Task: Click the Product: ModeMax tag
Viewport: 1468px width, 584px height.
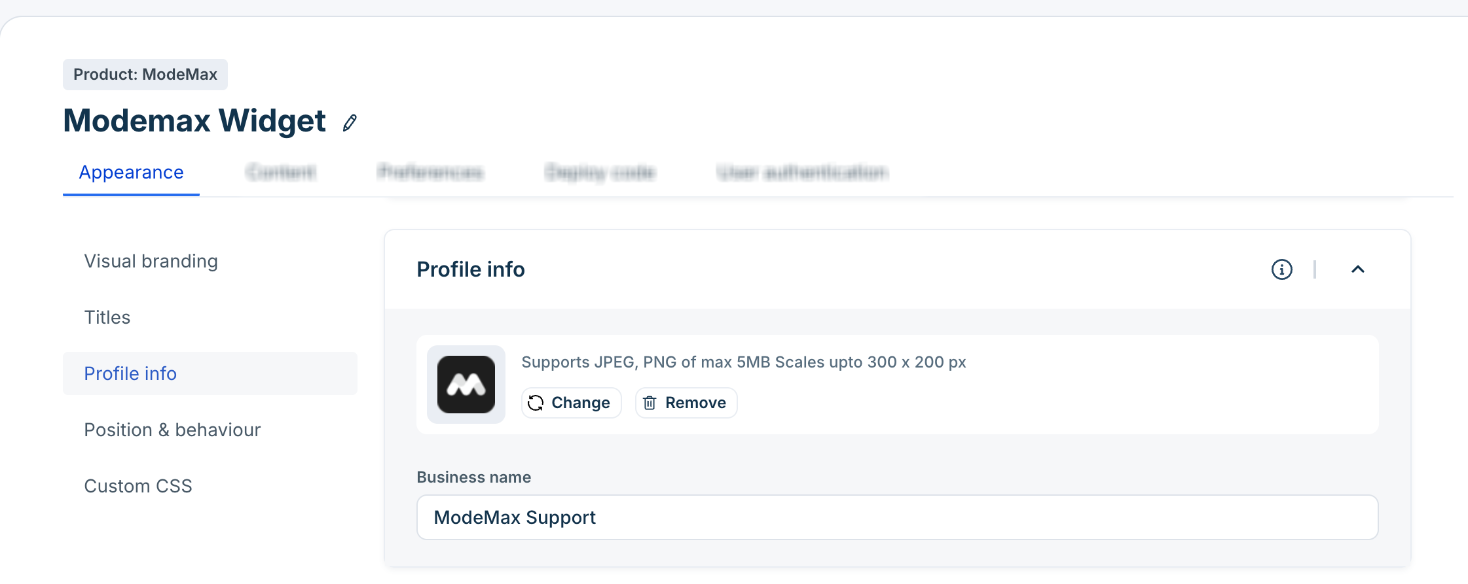Action: [x=146, y=75]
